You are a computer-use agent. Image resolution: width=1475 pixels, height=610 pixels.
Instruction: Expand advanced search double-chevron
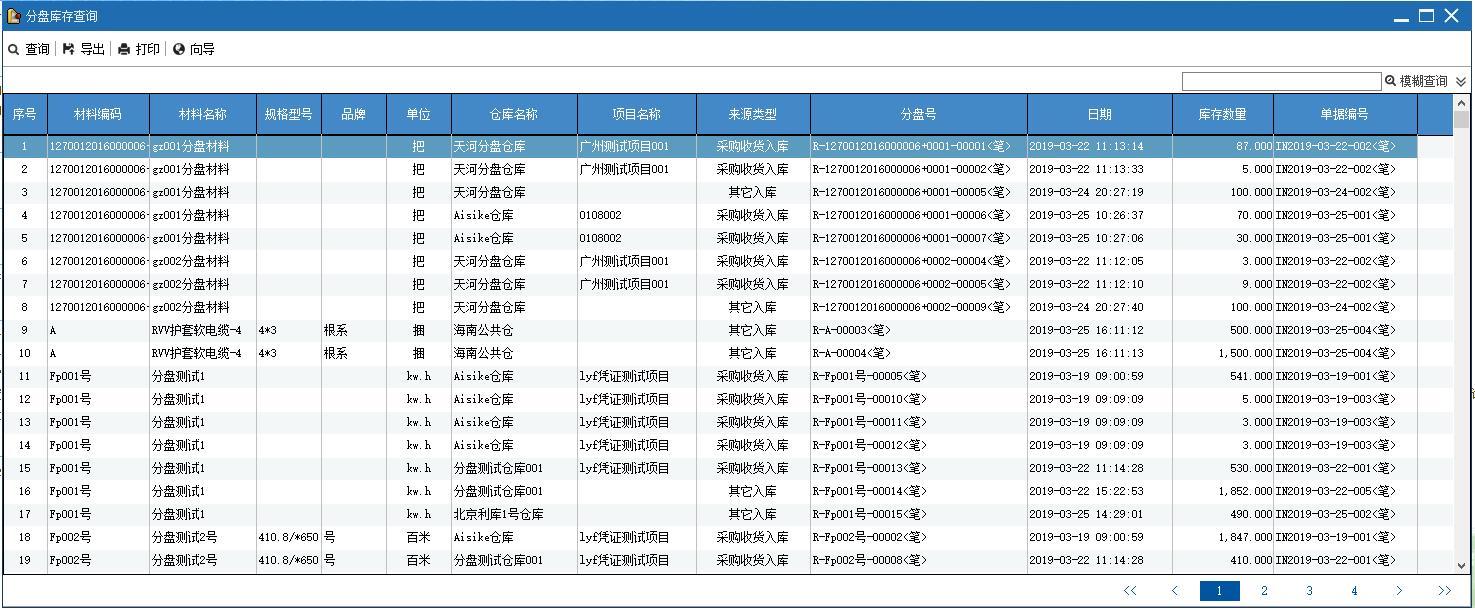pyautogui.click(x=1461, y=82)
